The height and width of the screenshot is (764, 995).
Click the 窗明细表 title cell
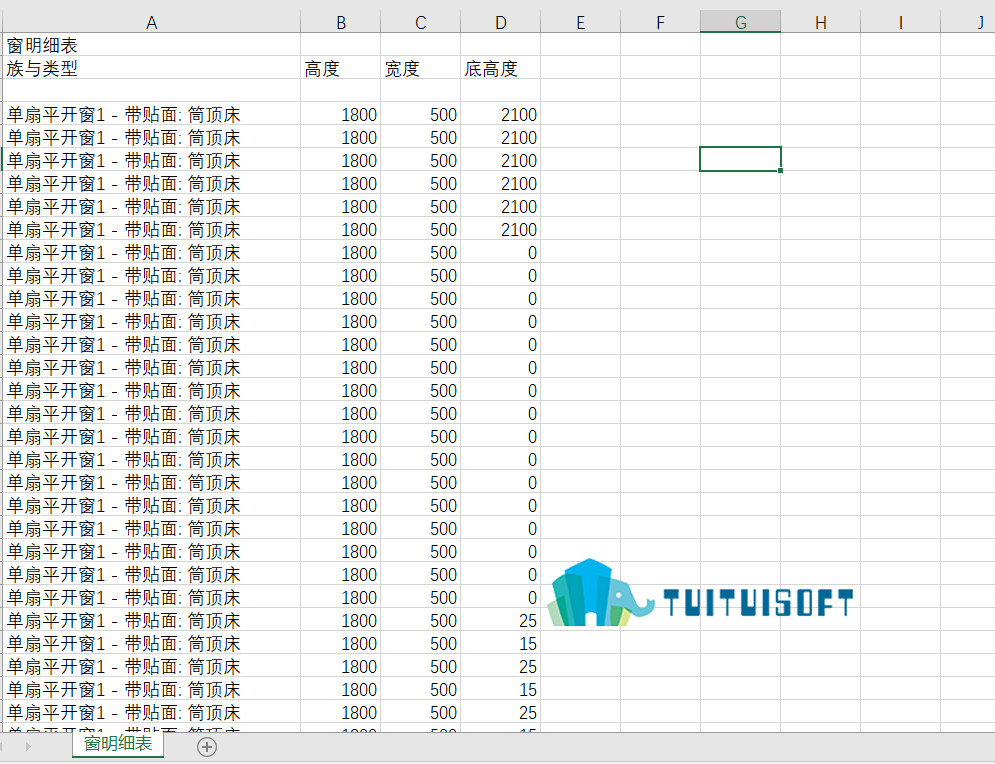[x=151, y=45]
